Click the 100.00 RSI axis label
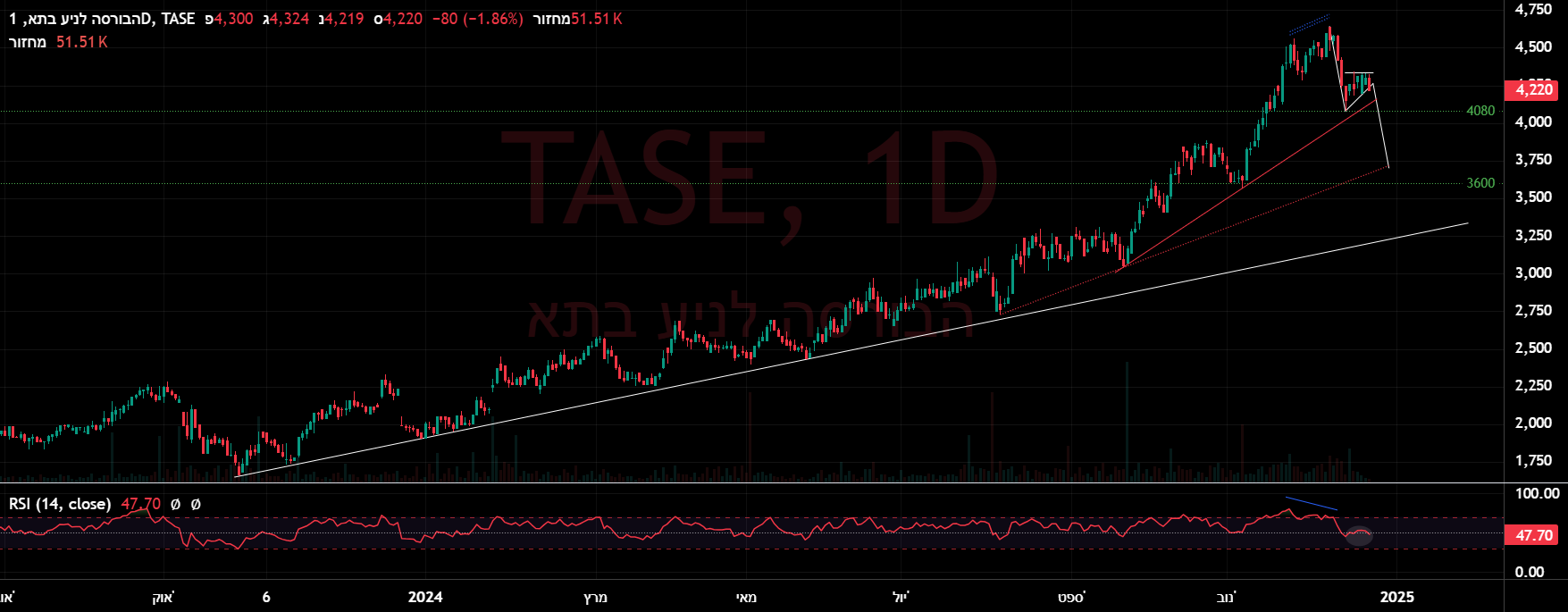Viewport: 1568px width, 612px height. click(1538, 494)
